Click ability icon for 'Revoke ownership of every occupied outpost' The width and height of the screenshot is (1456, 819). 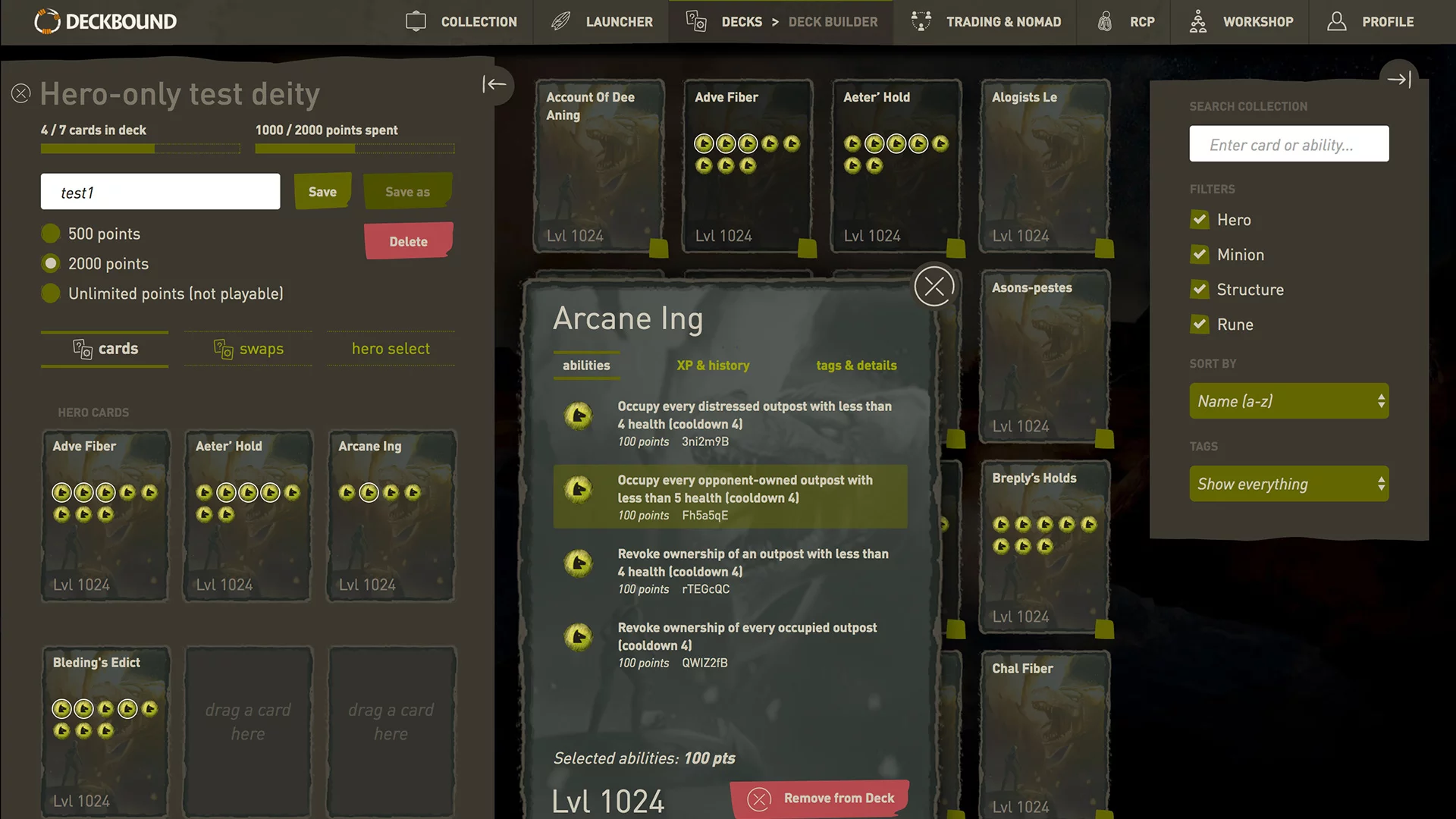coord(579,636)
